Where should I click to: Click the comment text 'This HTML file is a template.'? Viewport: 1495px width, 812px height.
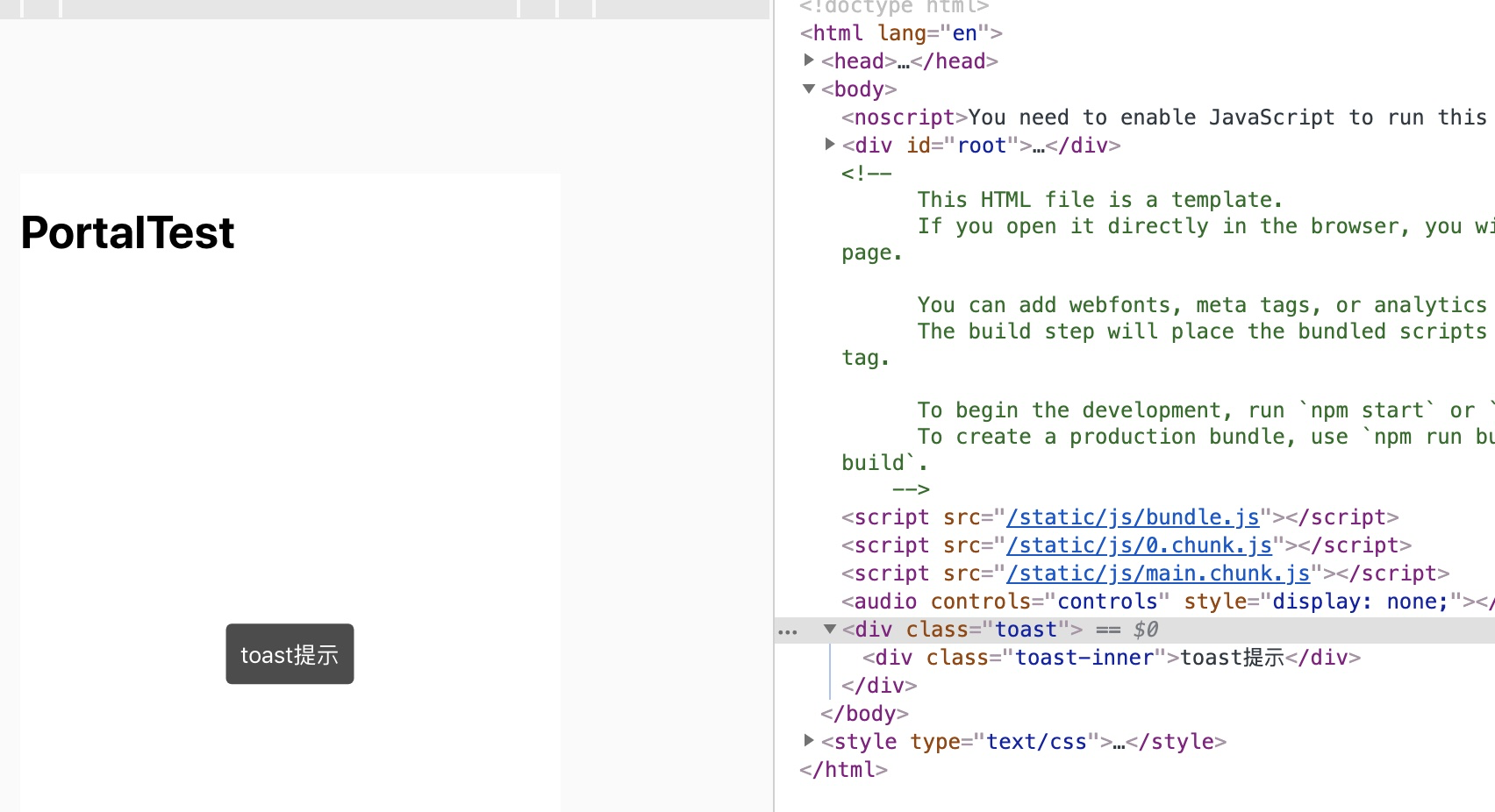coord(1100,200)
